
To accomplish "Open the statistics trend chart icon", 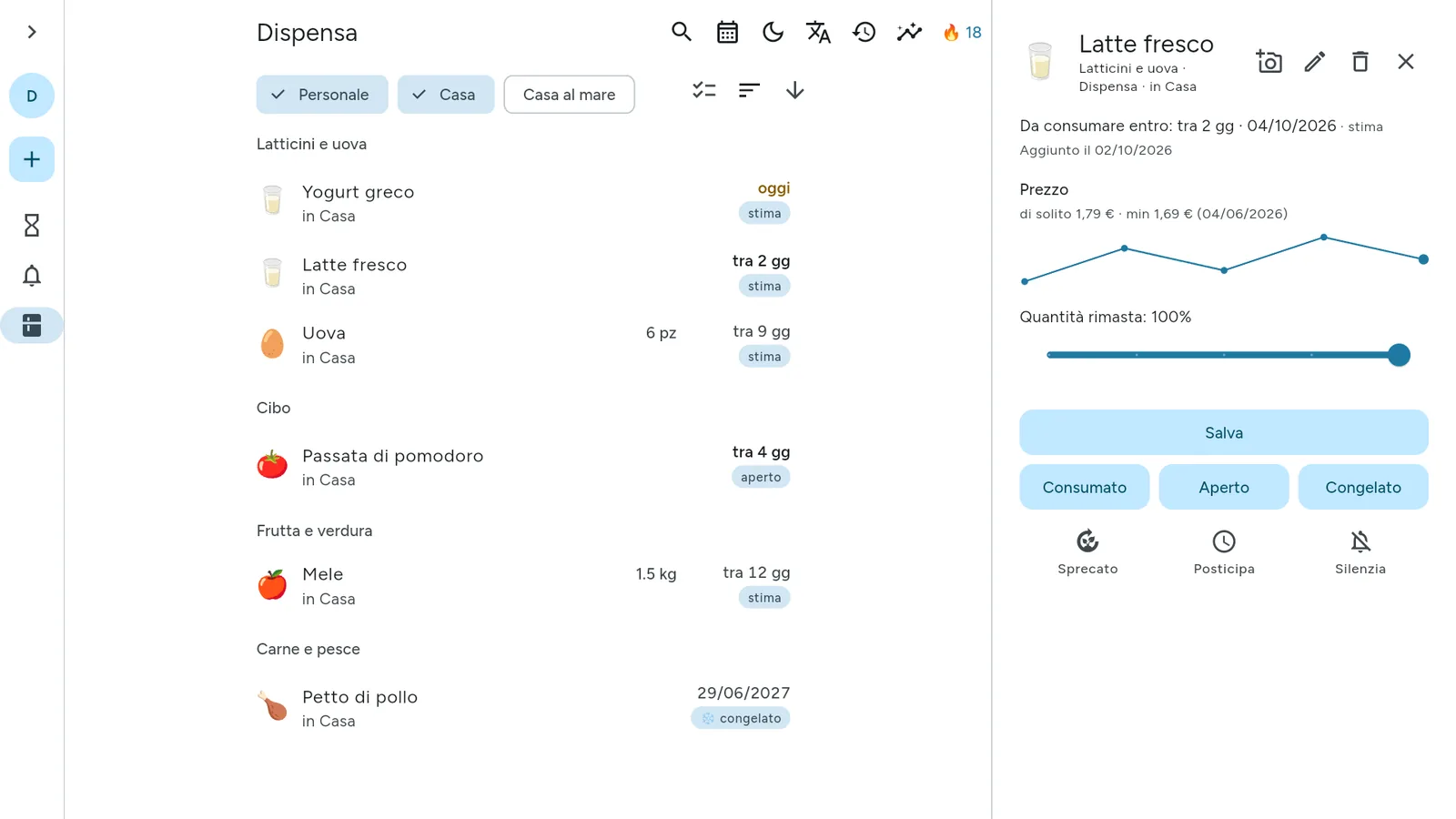I will 909,32.
